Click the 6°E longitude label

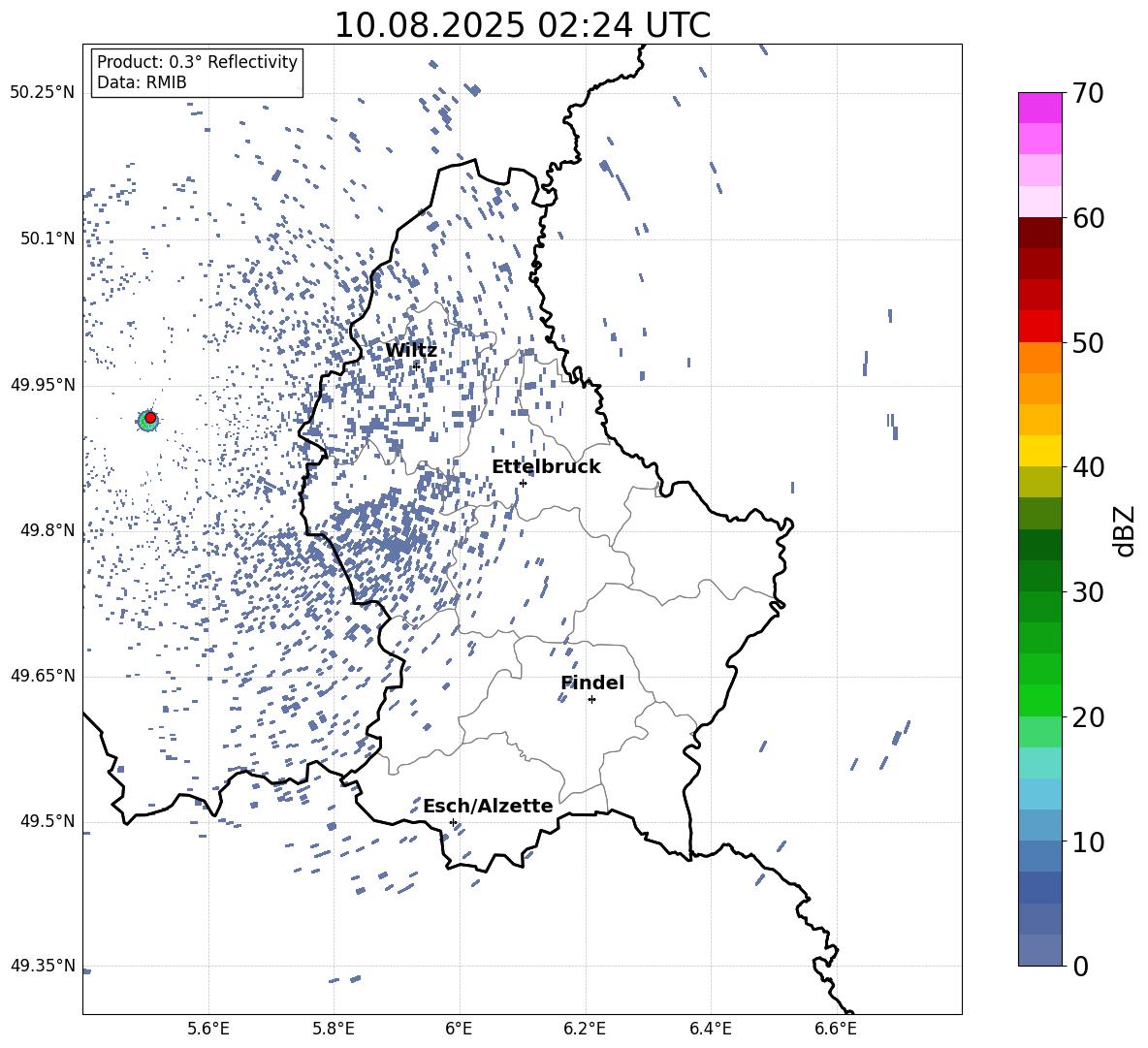(x=459, y=1029)
